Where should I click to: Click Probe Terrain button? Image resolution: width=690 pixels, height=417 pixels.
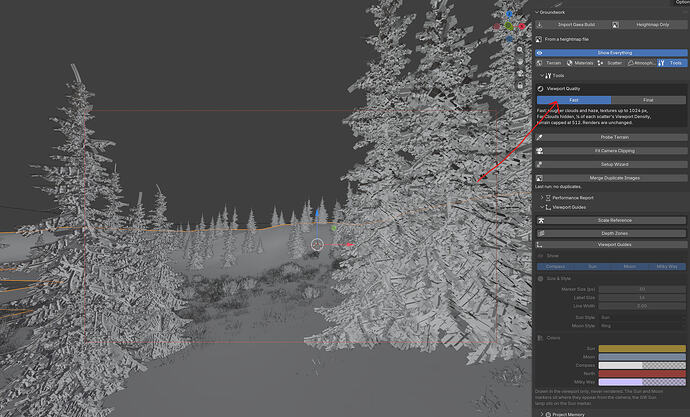tap(611, 137)
